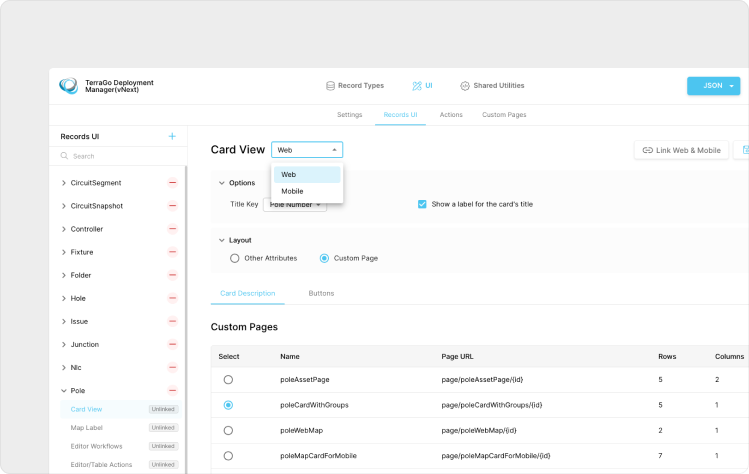The width and height of the screenshot is (749, 474).
Task: Choose Mobile from the Card View dropdown
Action: coord(292,191)
